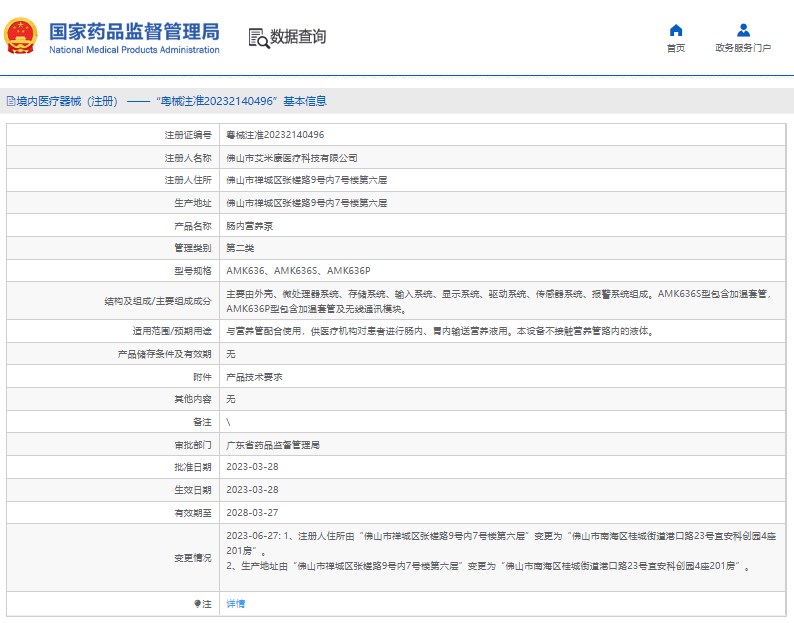This screenshot has width=794, height=623.
Task: Click breadcrumb 境内医疗器械（注册）
Action: tap(67, 101)
